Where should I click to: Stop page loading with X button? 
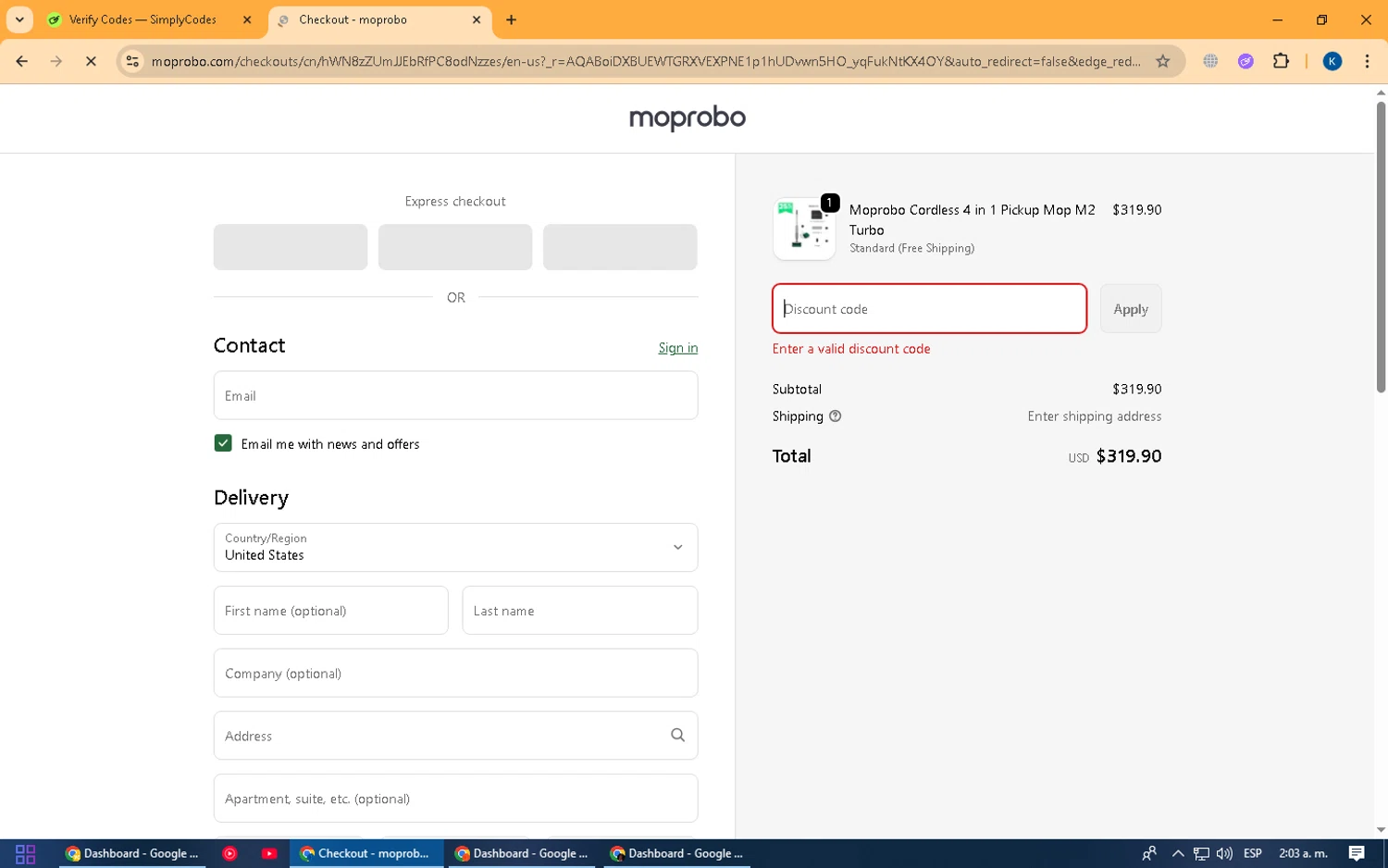(91, 61)
